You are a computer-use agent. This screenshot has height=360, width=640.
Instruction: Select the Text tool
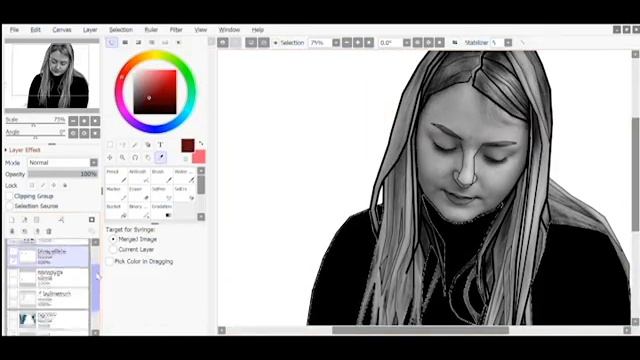click(160, 144)
